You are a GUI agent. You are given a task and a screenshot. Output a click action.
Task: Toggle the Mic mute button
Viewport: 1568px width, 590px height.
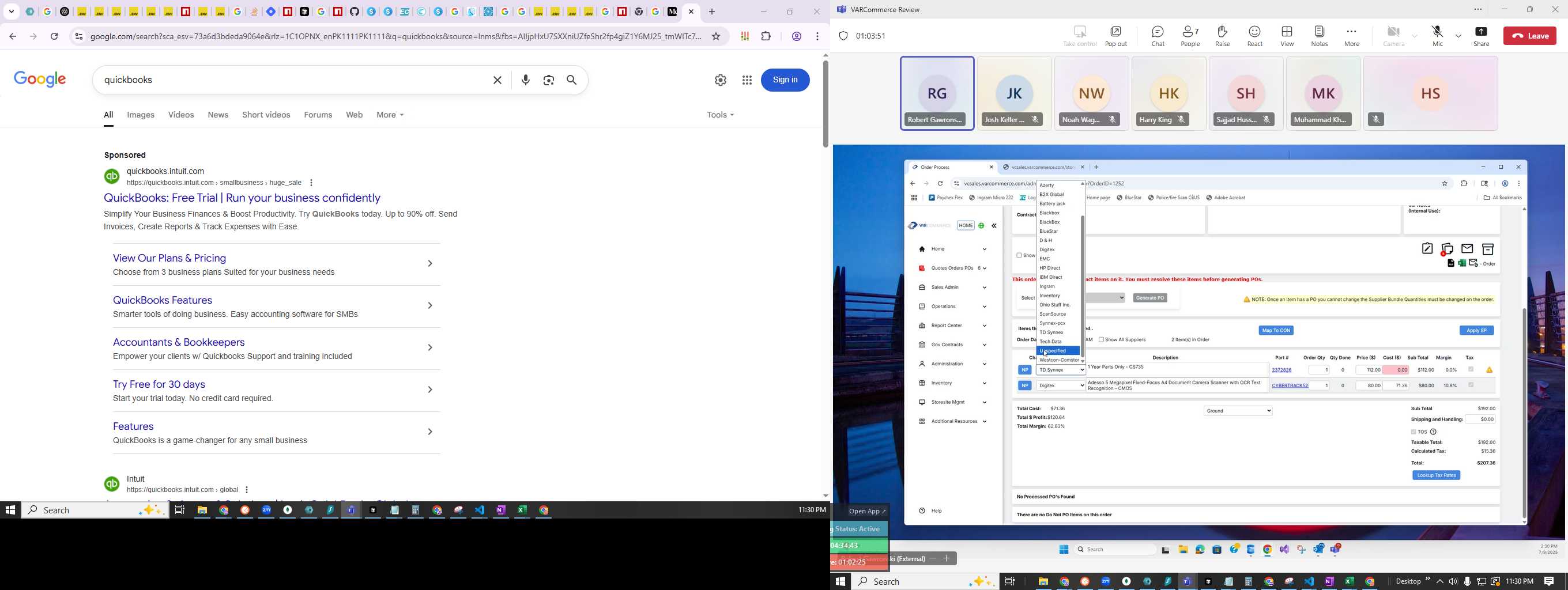(x=1438, y=36)
